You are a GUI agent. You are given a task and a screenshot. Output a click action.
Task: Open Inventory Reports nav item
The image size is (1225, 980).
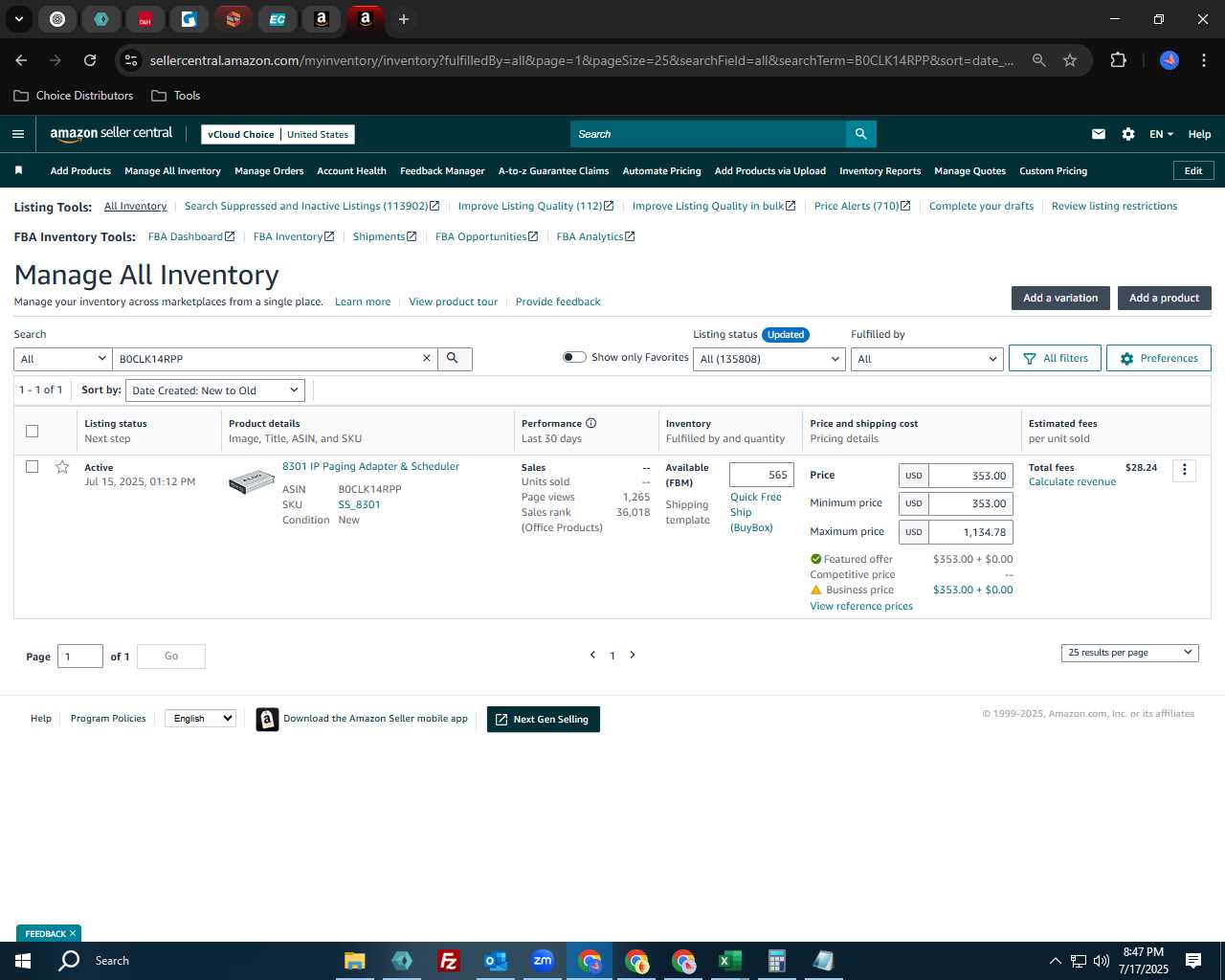click(x=880, y=170)
